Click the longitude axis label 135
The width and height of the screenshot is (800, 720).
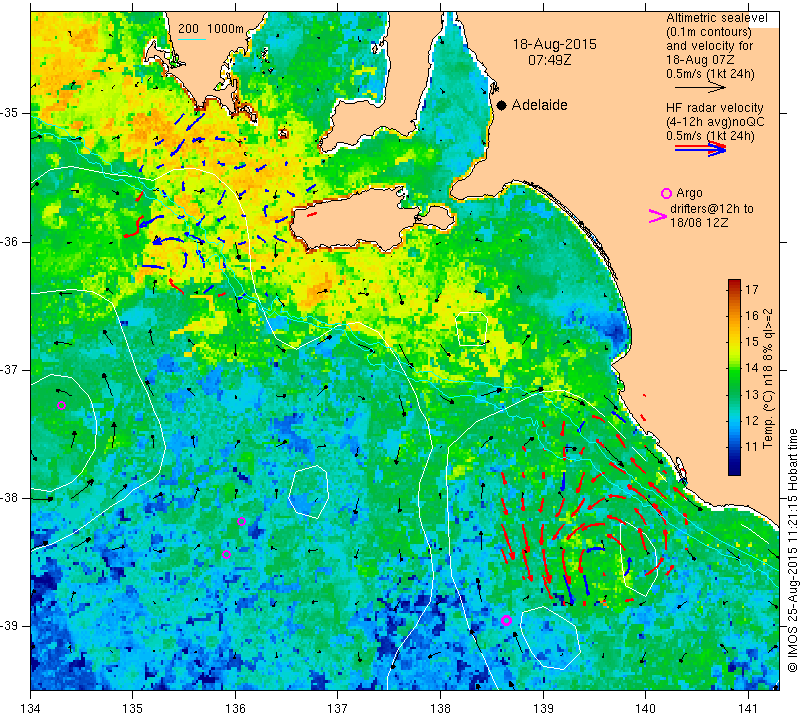pyautogui.click(x=133, y=708)
